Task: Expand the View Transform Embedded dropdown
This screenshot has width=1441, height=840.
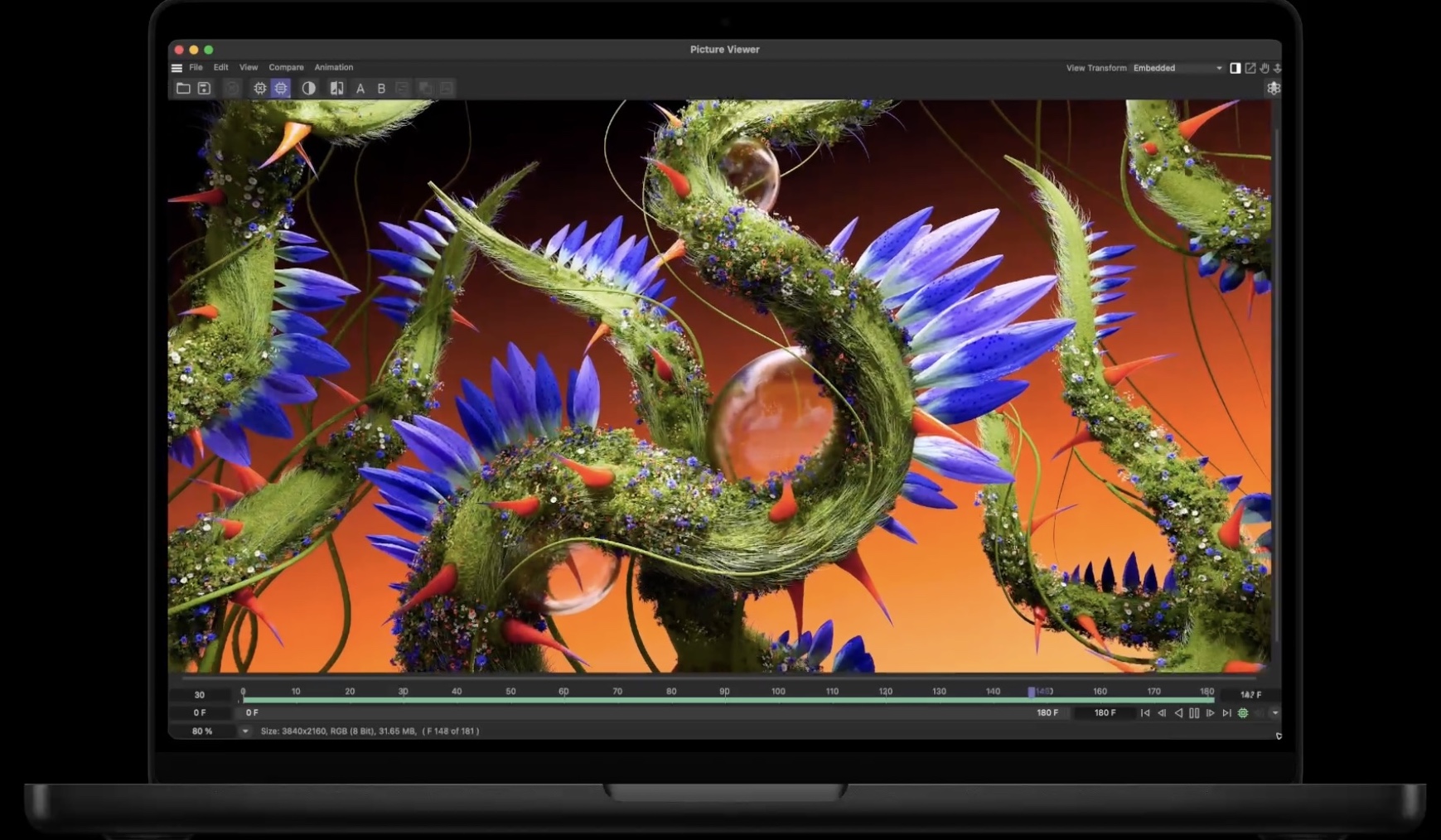Action: click(x=1177, y=68)
